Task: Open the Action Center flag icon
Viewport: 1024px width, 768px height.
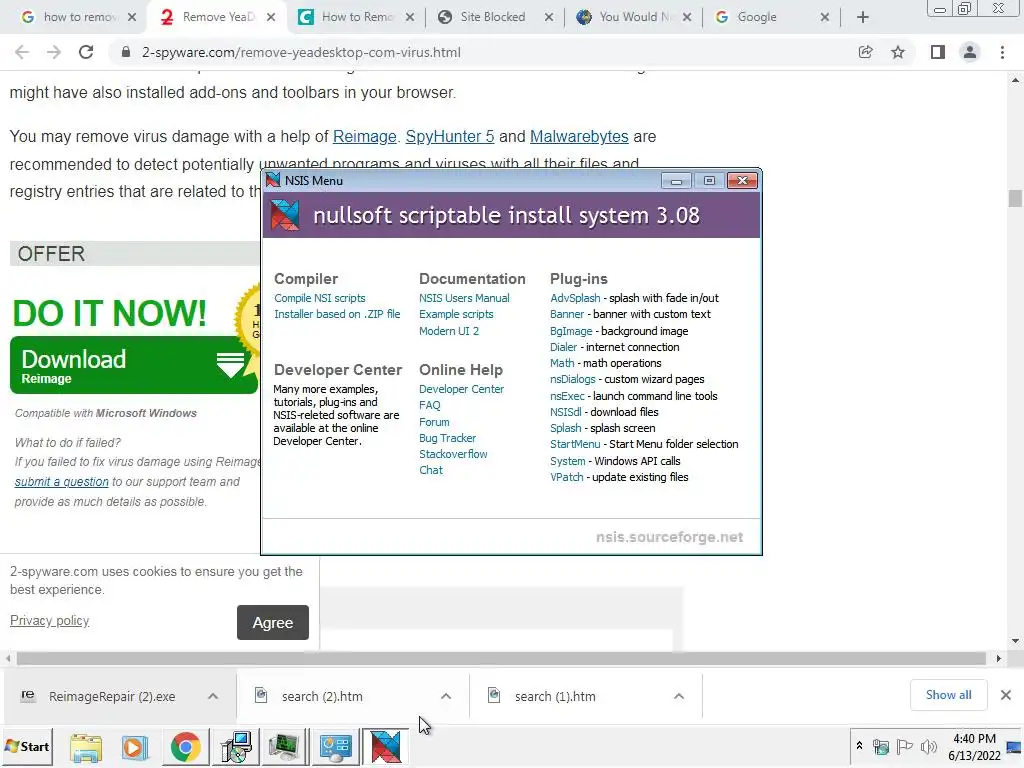Action: tap(904, 746)
